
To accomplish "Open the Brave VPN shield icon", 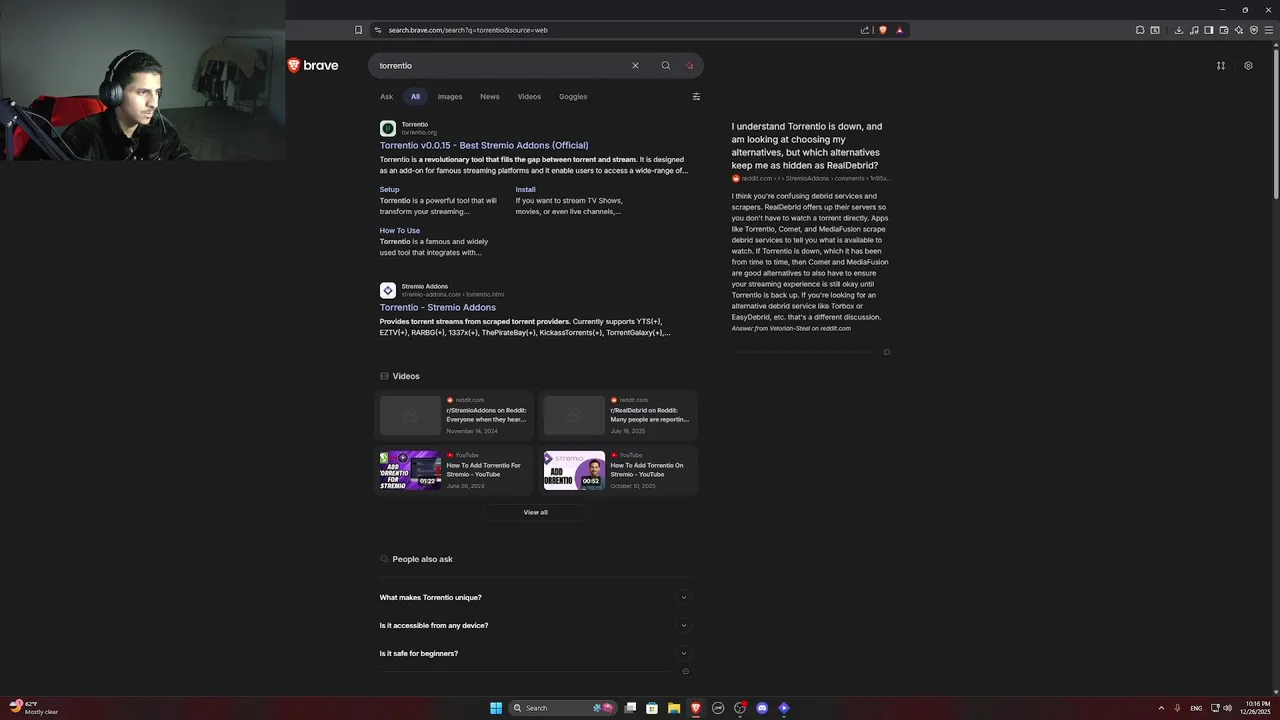I will click(1254, 30).
